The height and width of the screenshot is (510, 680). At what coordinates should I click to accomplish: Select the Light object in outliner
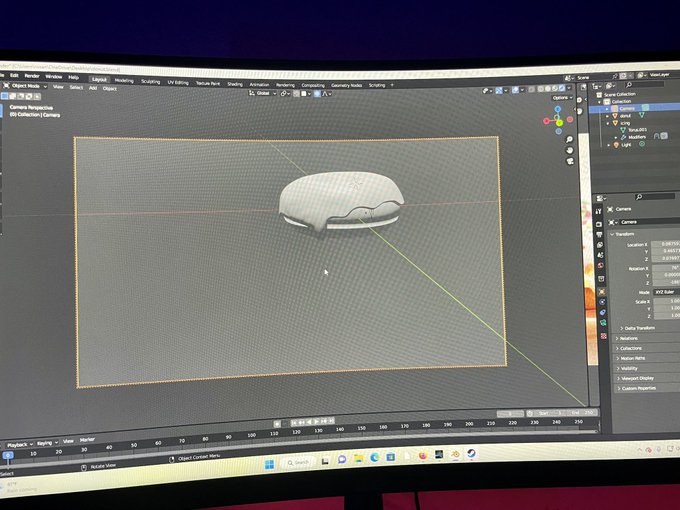[626, 145]
